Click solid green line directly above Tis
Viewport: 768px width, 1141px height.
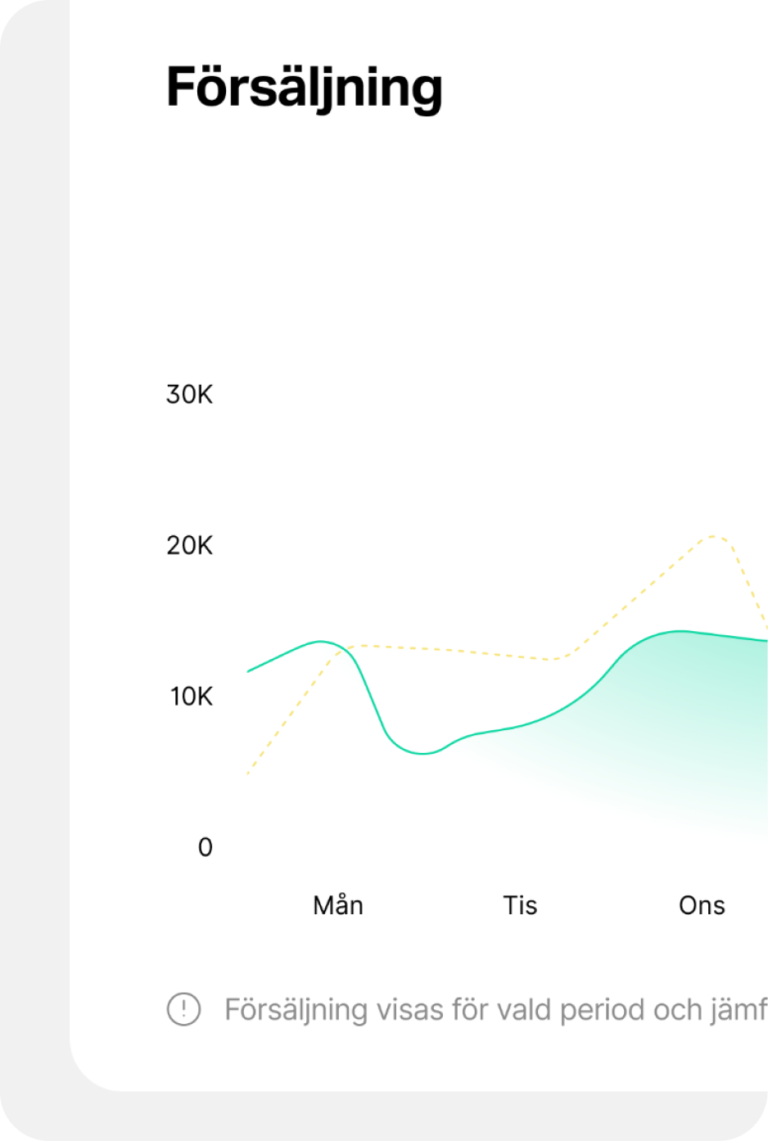click(x=520, y=726)
